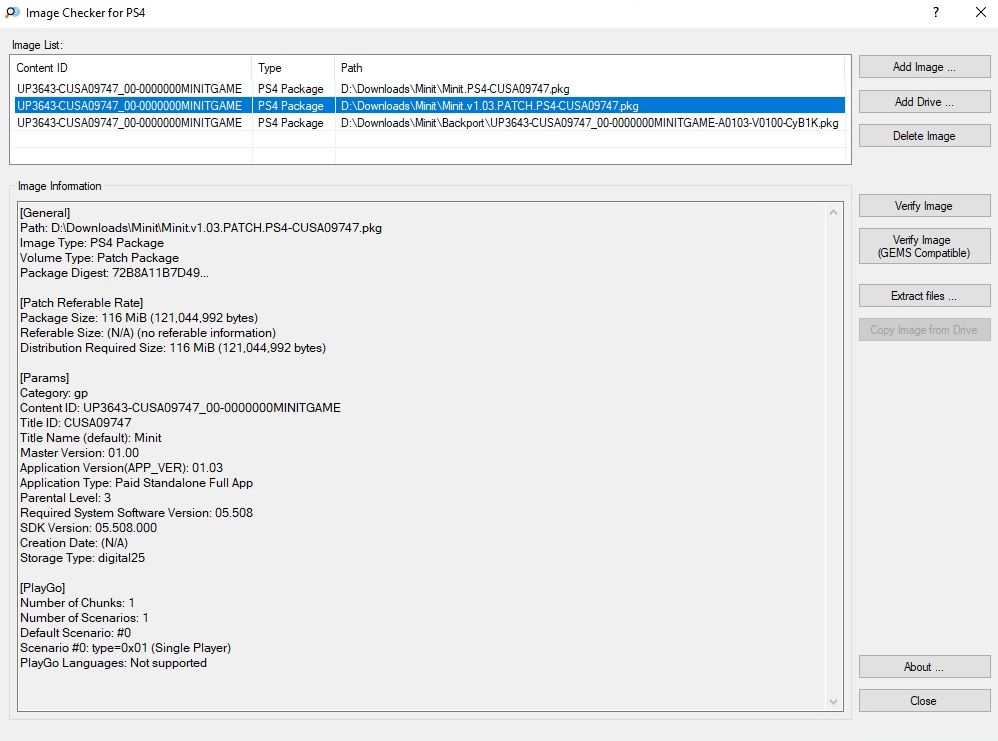Image resolution: width=998 pixels, height=741 pixels.
Task: Close the Image Checker dialog
Action: tap(924, 700)
